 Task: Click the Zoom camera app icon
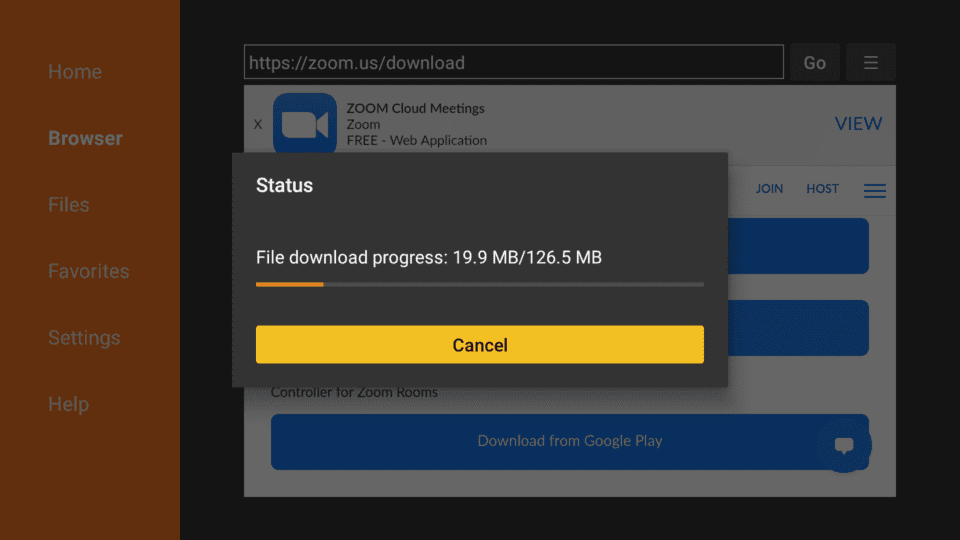[305, 124]
